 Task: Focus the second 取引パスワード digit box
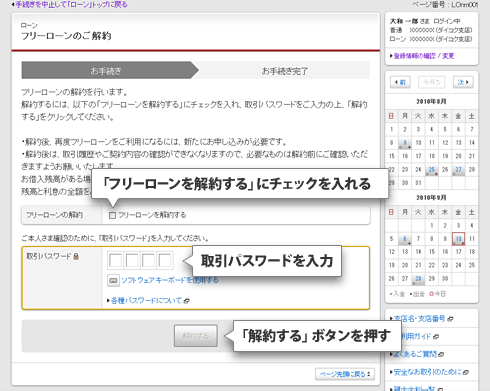[132, 260]
